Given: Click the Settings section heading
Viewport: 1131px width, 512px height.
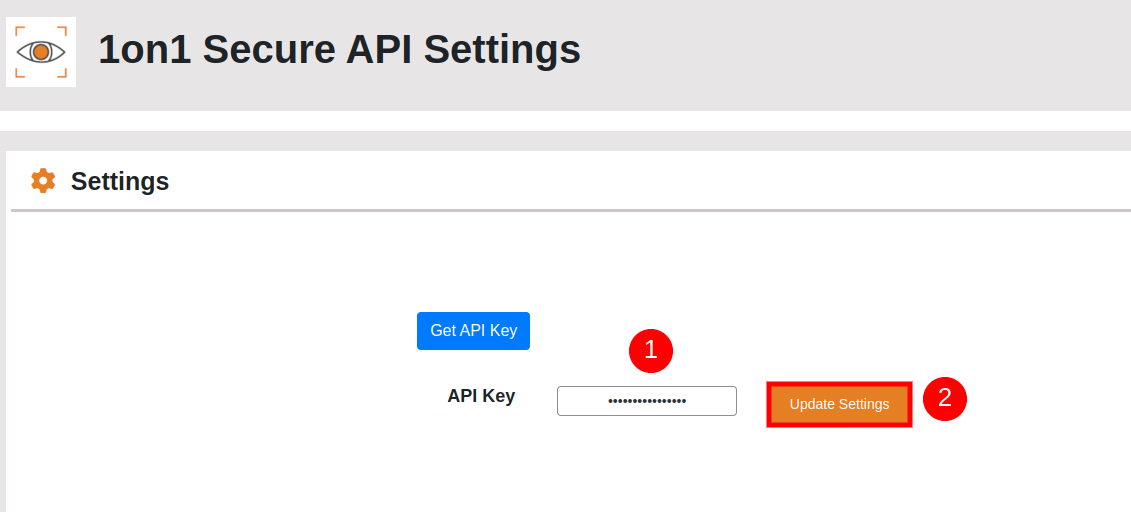Looking at the screenshot, I should (x=120, y=181).
